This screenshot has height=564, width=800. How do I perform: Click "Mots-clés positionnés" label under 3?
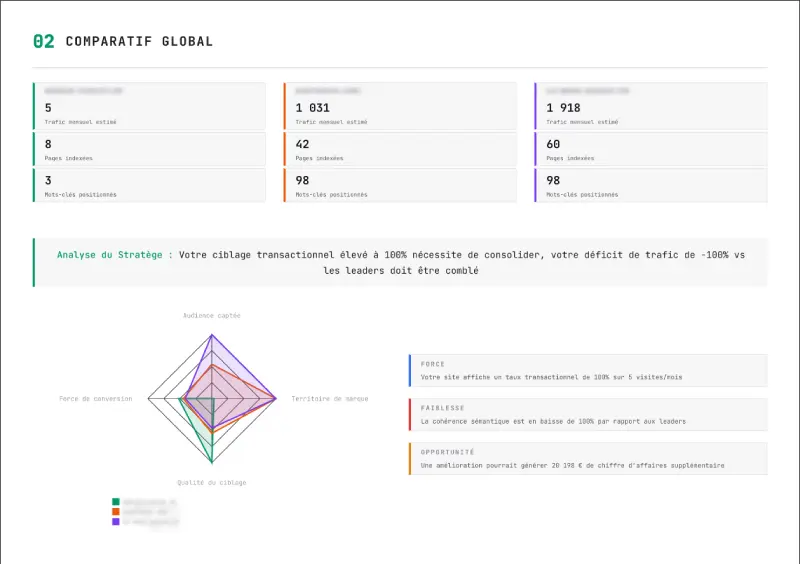click(x=81, y=194)
